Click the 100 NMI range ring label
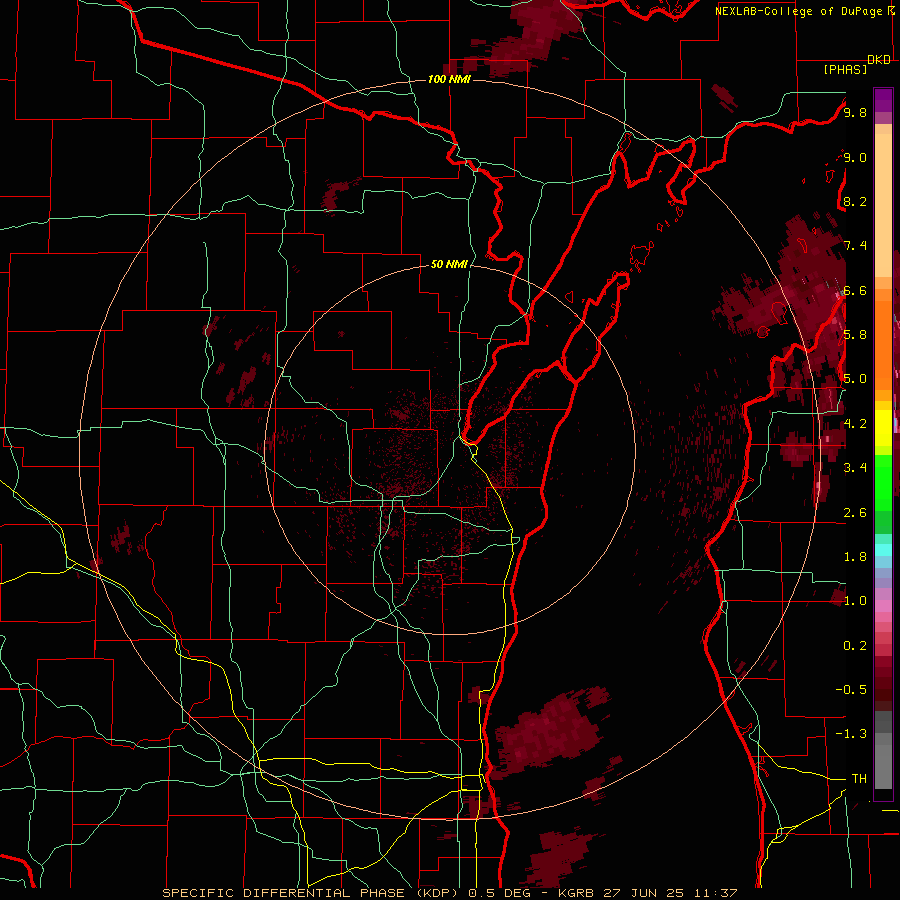The image size is (900, 900). click(449, 79)
